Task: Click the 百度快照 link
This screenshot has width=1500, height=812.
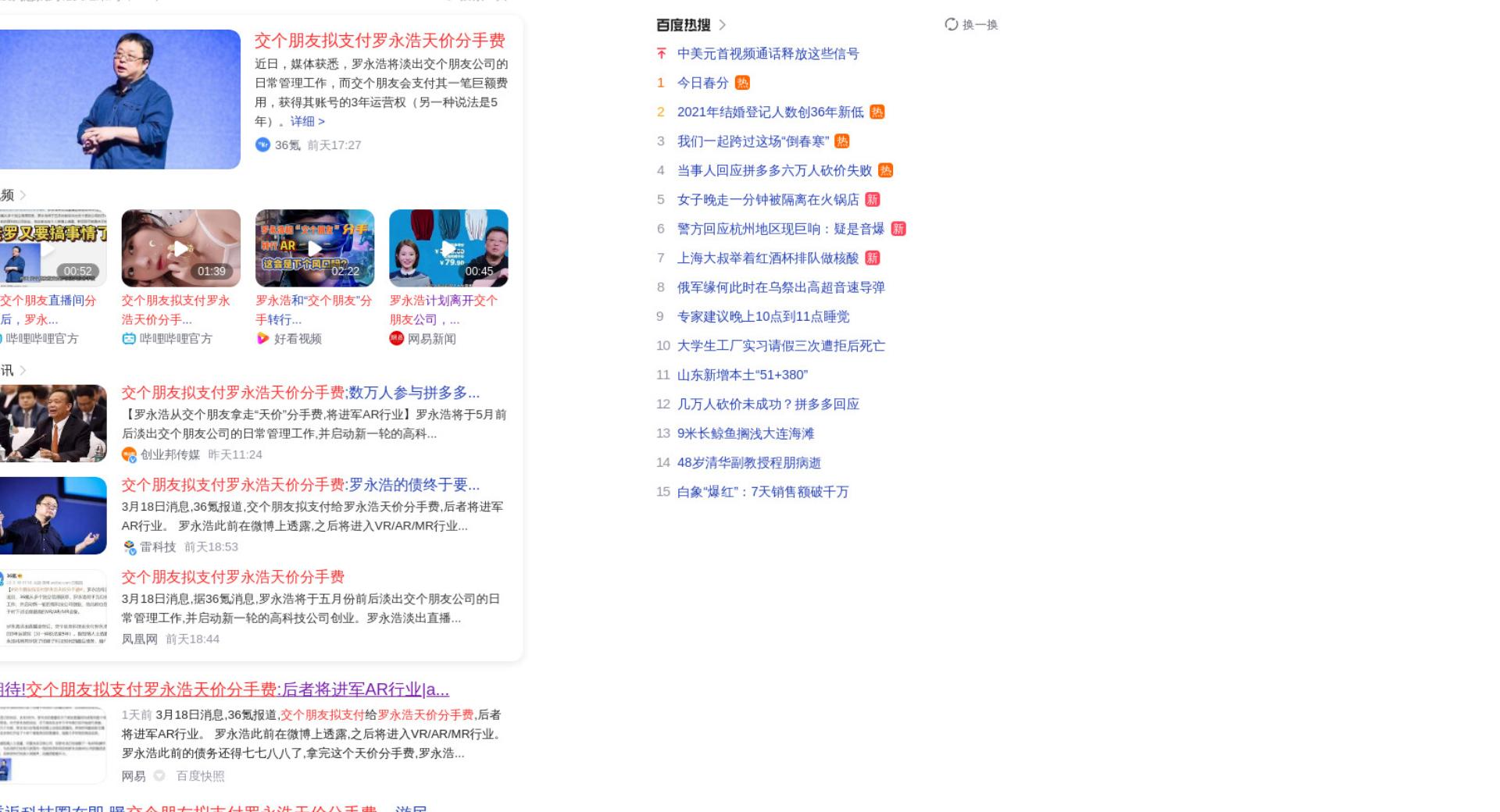Action: coord(200,776)
